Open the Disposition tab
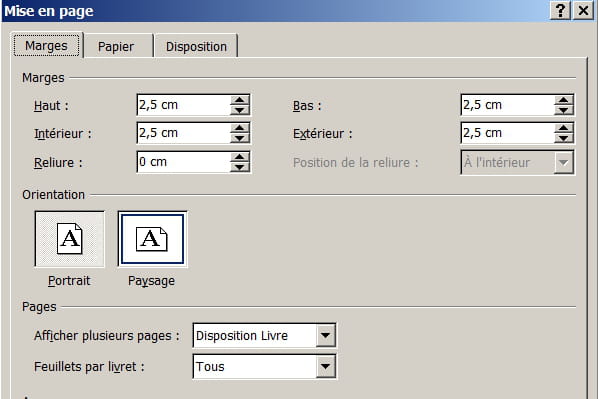 coord(196,47)
